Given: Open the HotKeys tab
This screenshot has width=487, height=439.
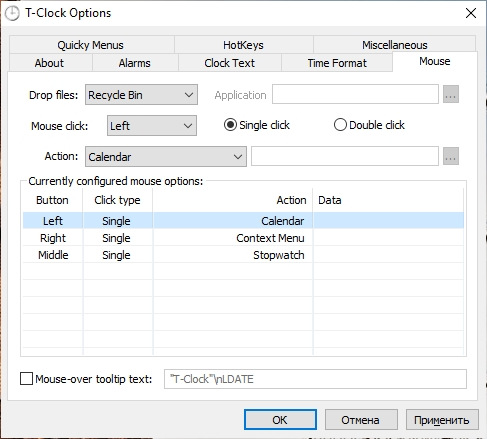Looking at the screenshot, I should pos(243,45).
